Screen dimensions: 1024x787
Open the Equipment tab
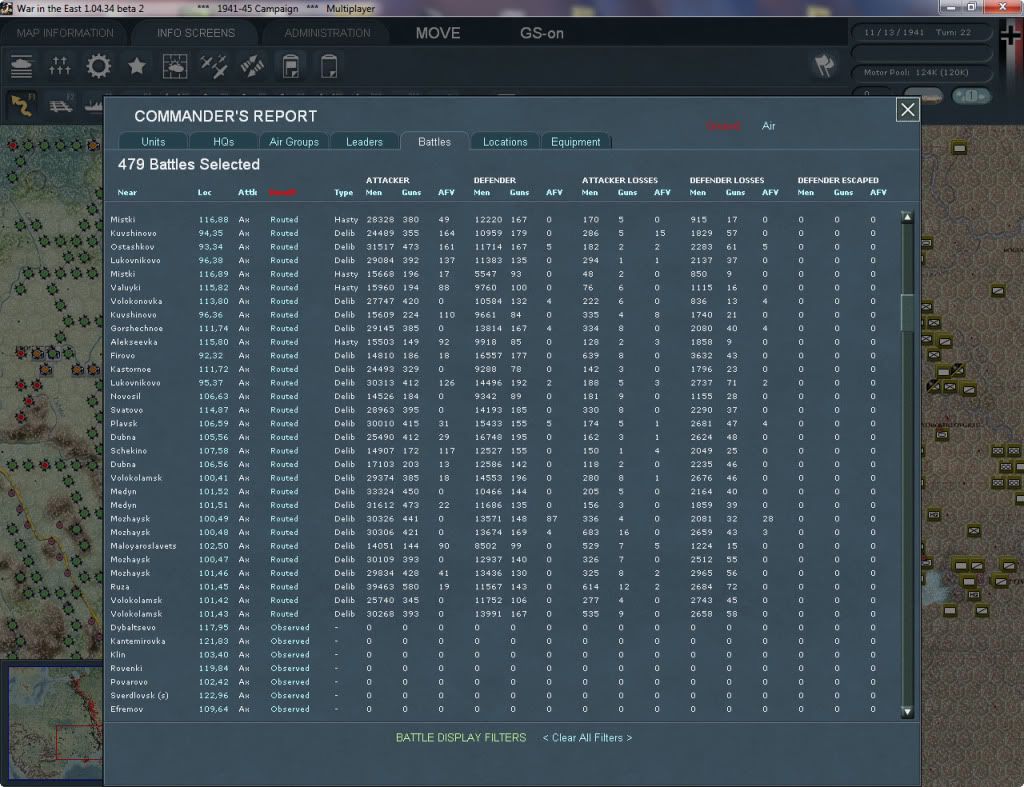click(575, 142)
